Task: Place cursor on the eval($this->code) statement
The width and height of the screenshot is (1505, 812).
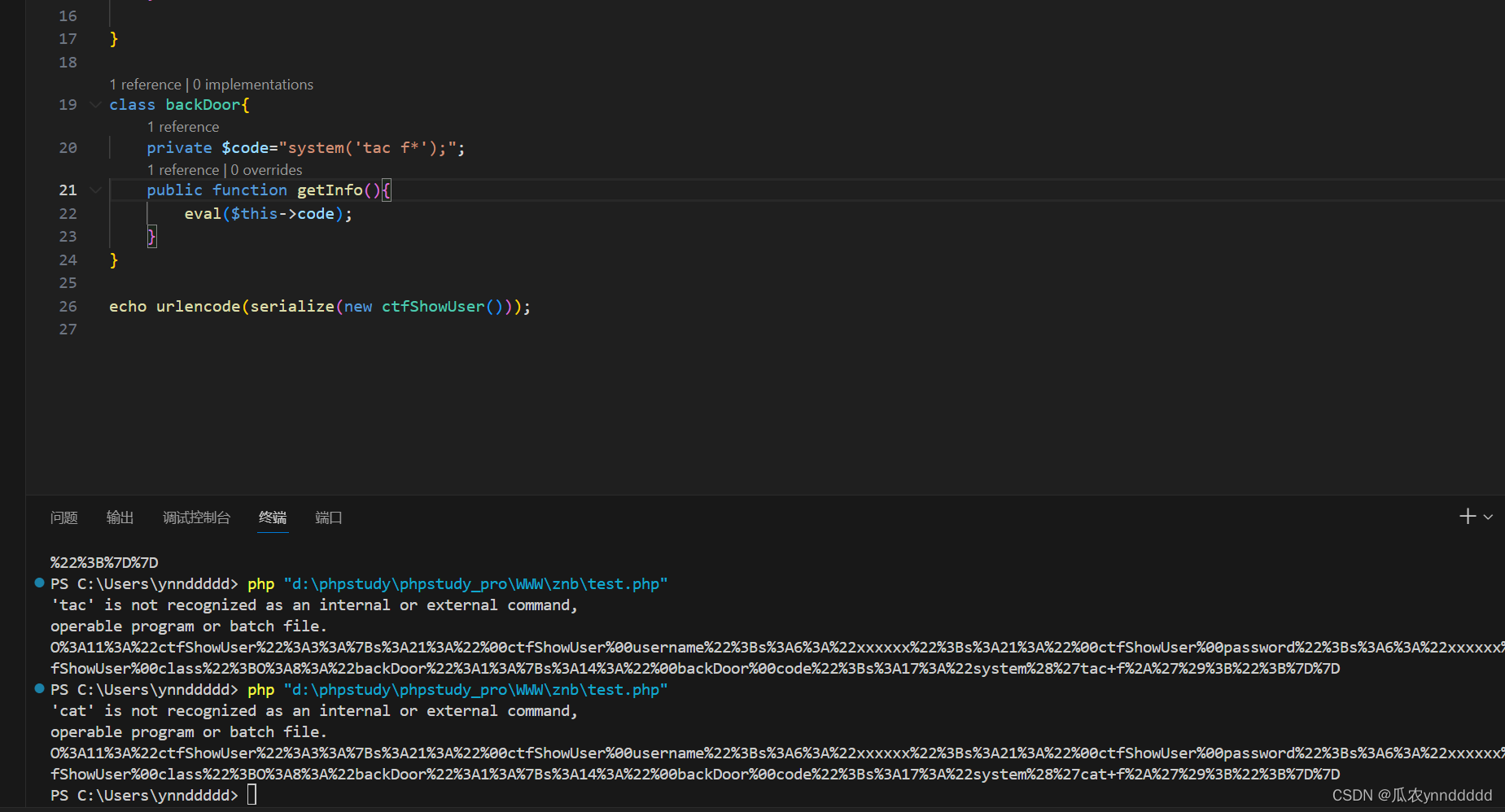Action: pyautogui.click(x=269, y=213)
